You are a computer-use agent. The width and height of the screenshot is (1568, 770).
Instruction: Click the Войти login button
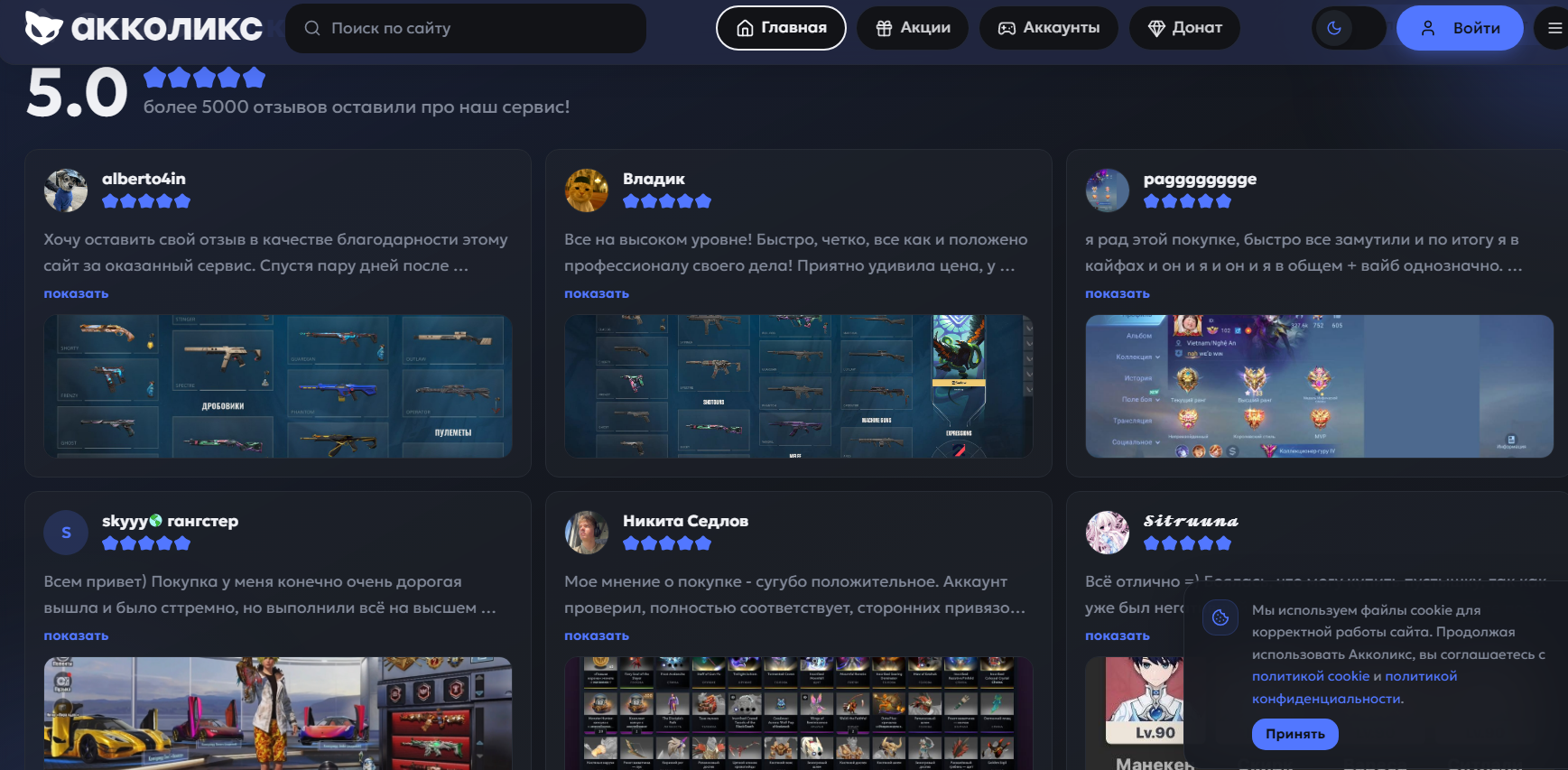[x=1460, y=28]
